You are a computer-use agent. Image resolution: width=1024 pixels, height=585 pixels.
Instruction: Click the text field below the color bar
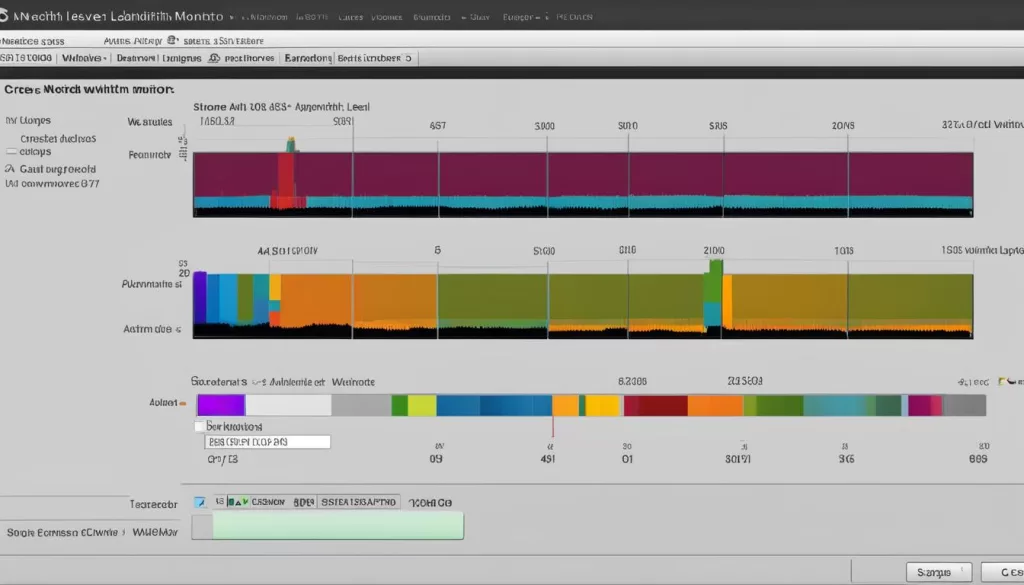click(x=266, y=441)
